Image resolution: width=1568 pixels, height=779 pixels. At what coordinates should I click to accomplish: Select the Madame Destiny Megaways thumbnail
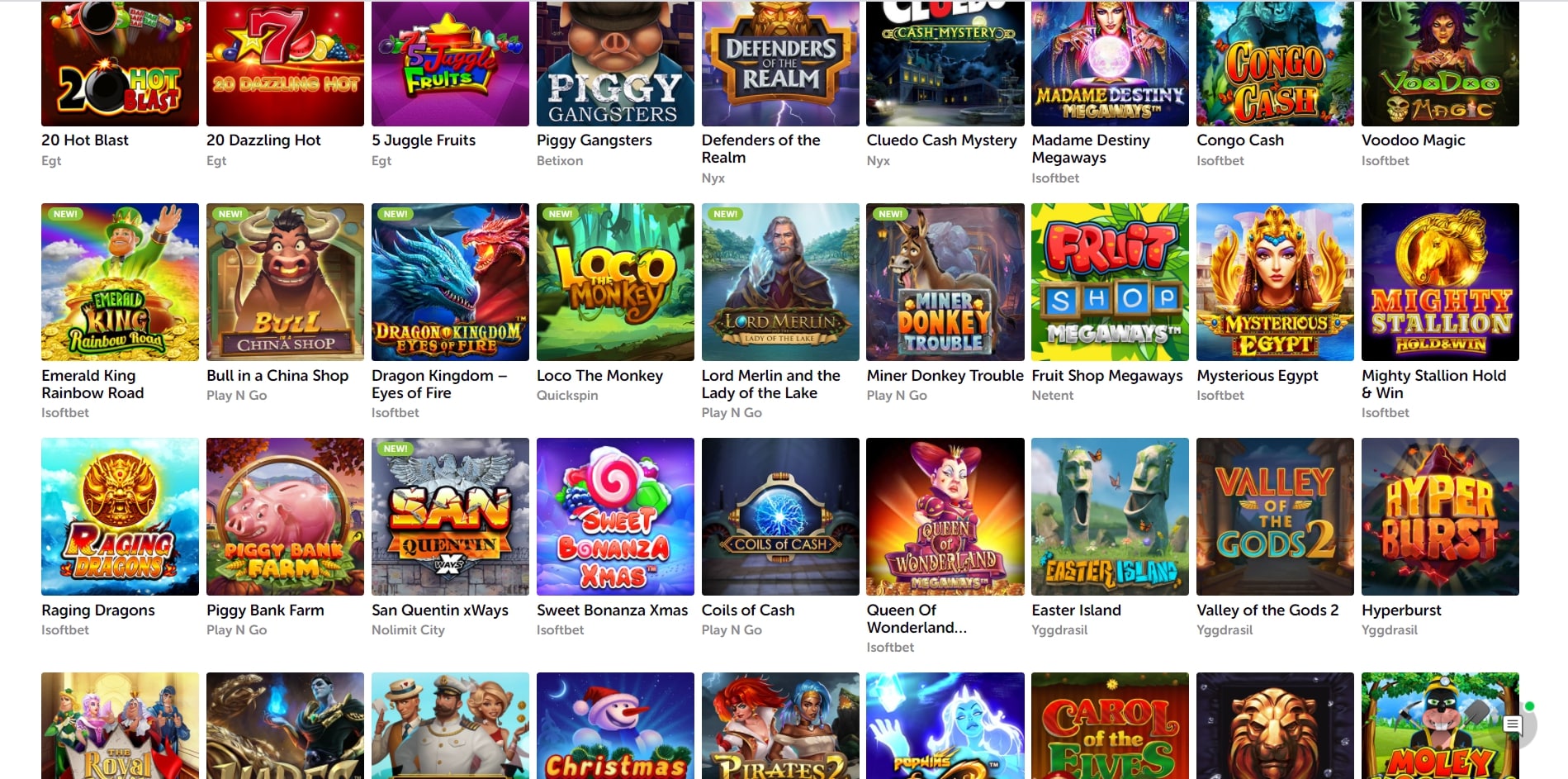click(x=1110, y=64)
